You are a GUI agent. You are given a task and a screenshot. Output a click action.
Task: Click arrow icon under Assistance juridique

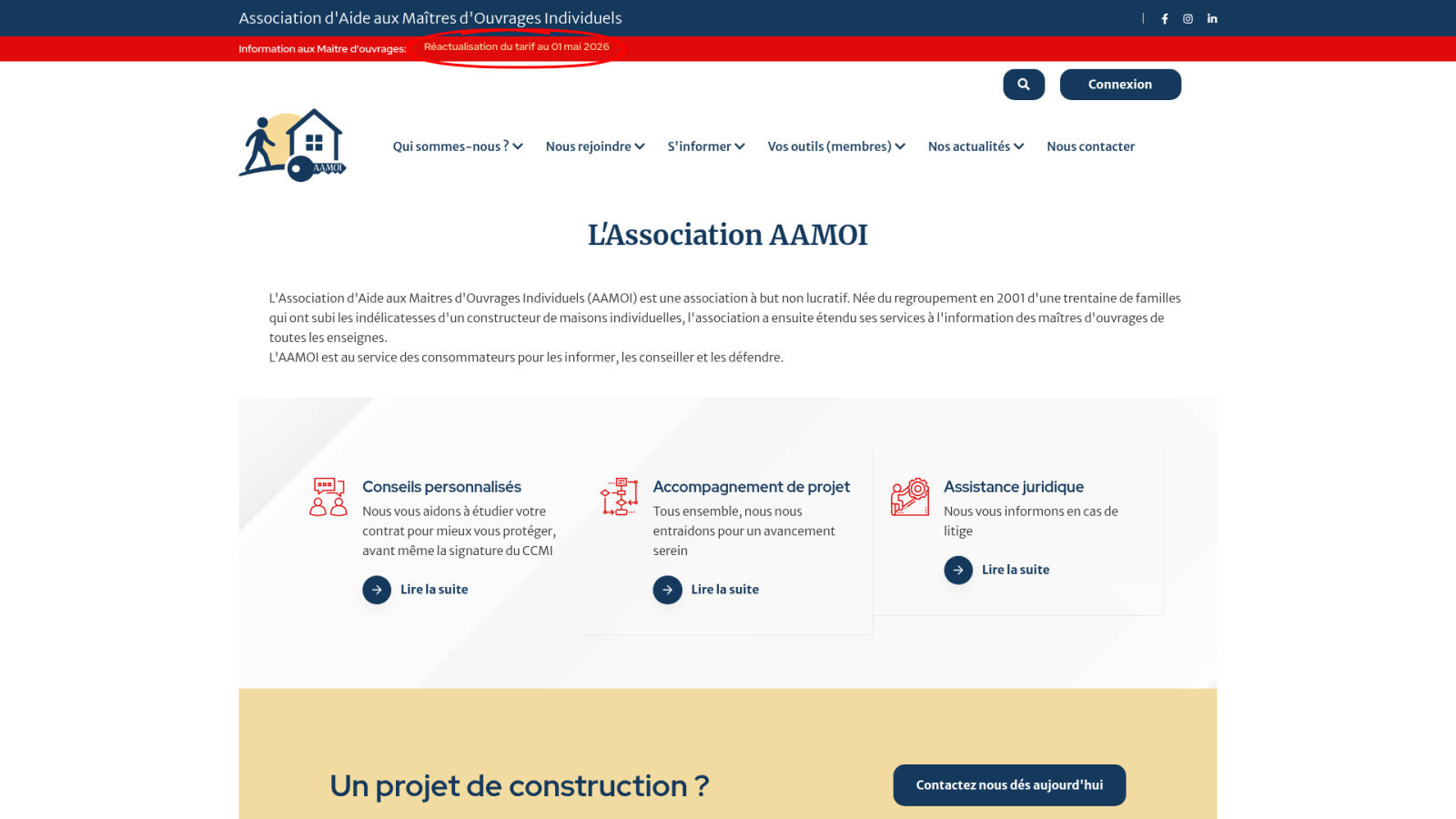tap(958, 570)
